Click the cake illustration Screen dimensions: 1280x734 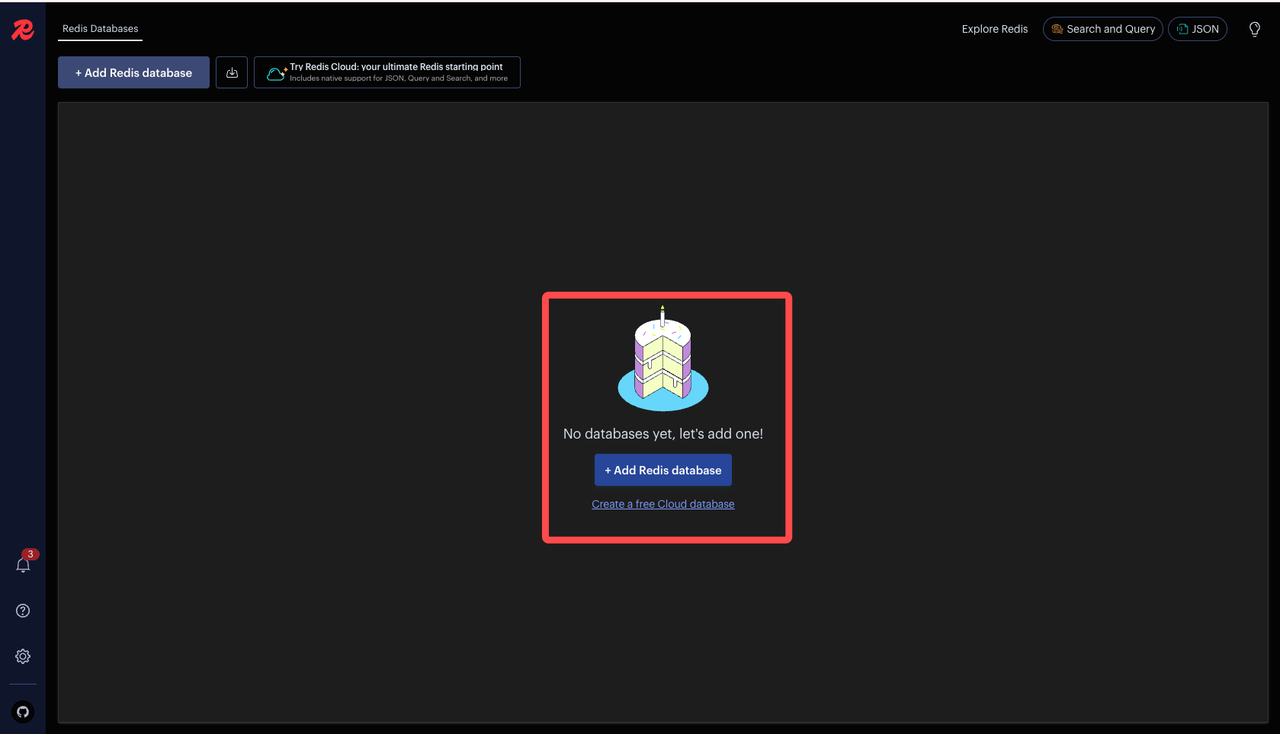tap(663, 360)
